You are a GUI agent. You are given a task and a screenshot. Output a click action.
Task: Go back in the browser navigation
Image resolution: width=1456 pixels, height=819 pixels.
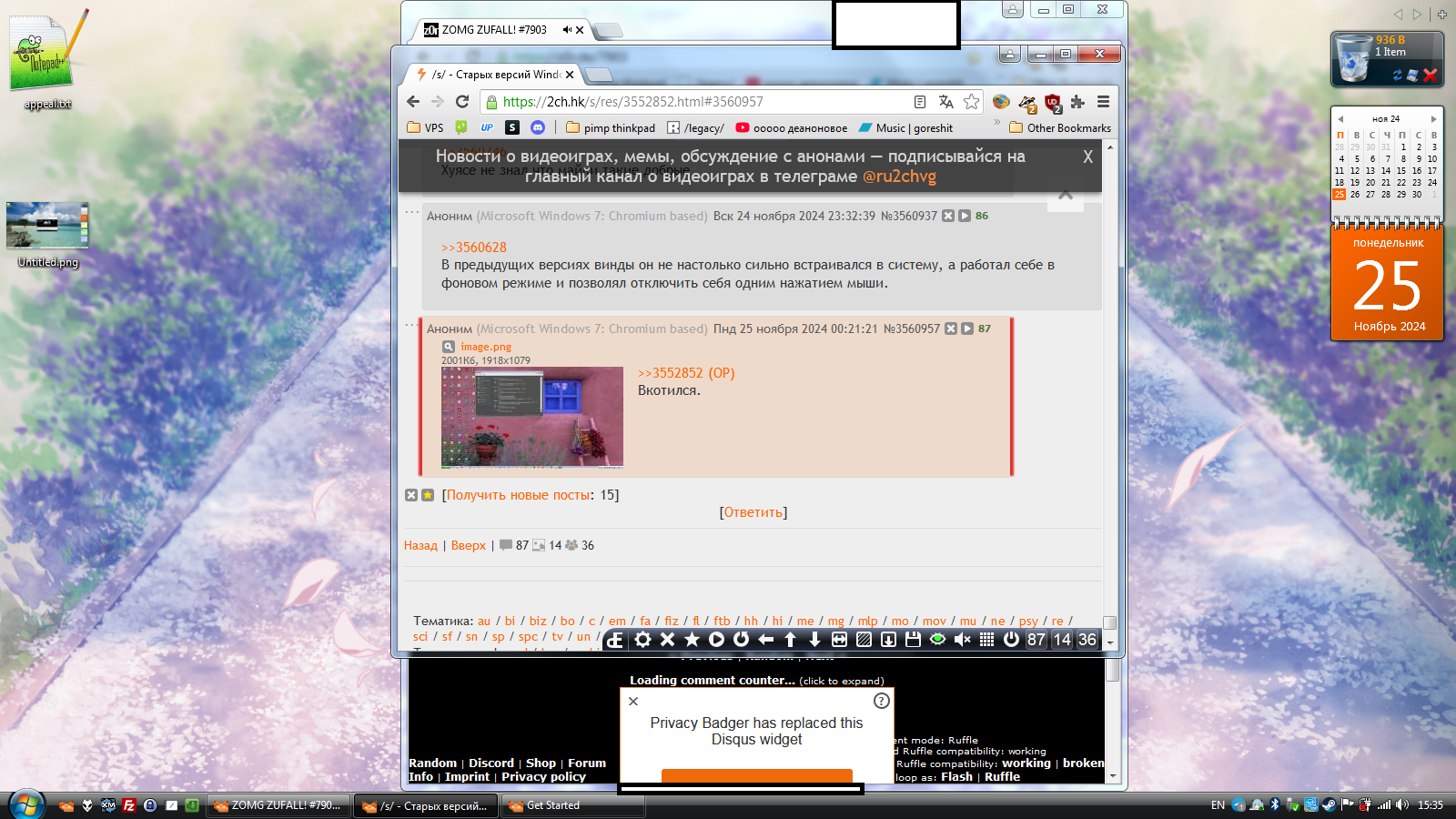[413, 102]
